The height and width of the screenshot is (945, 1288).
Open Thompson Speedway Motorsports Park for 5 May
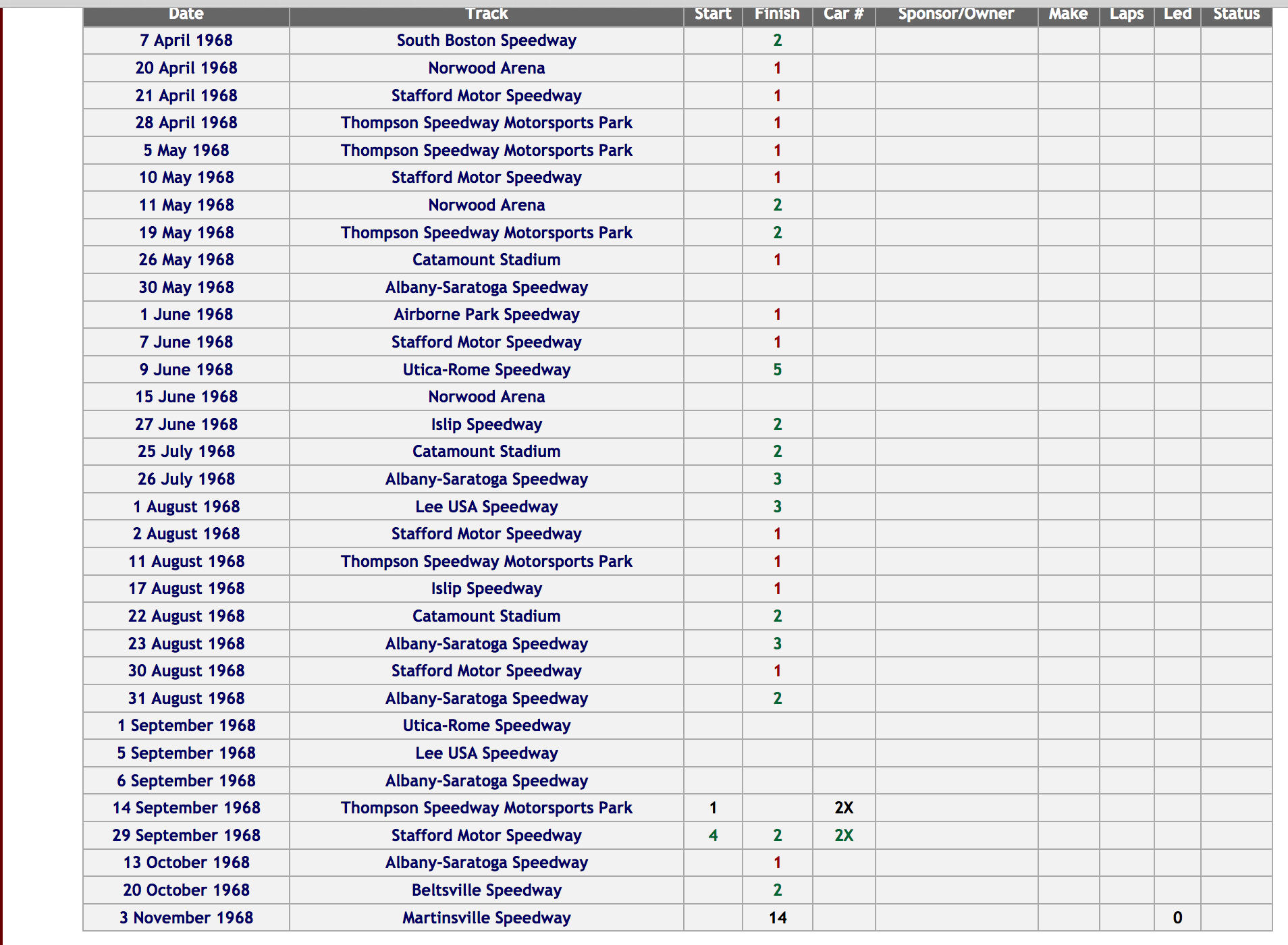[x=486, y=151]
